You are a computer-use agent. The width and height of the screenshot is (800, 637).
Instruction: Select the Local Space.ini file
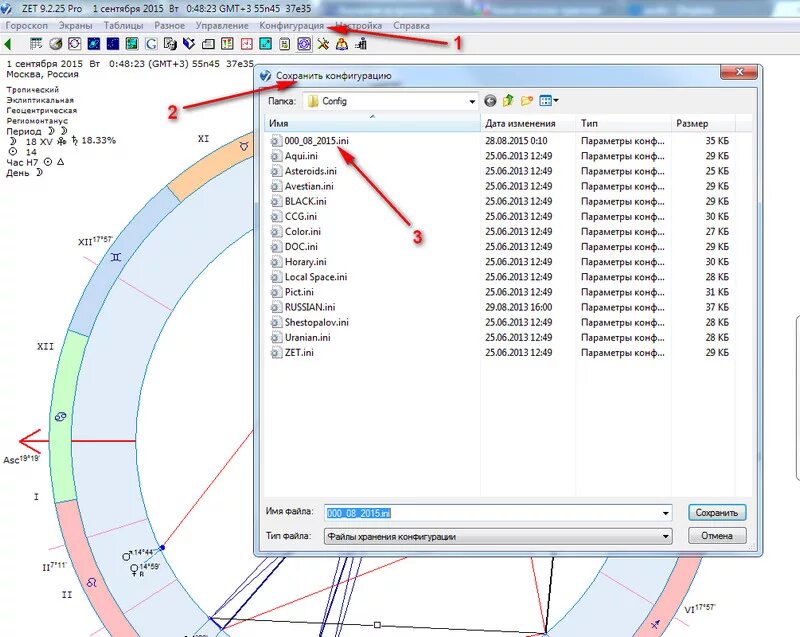pyautogui.click(x=316, y=277)
